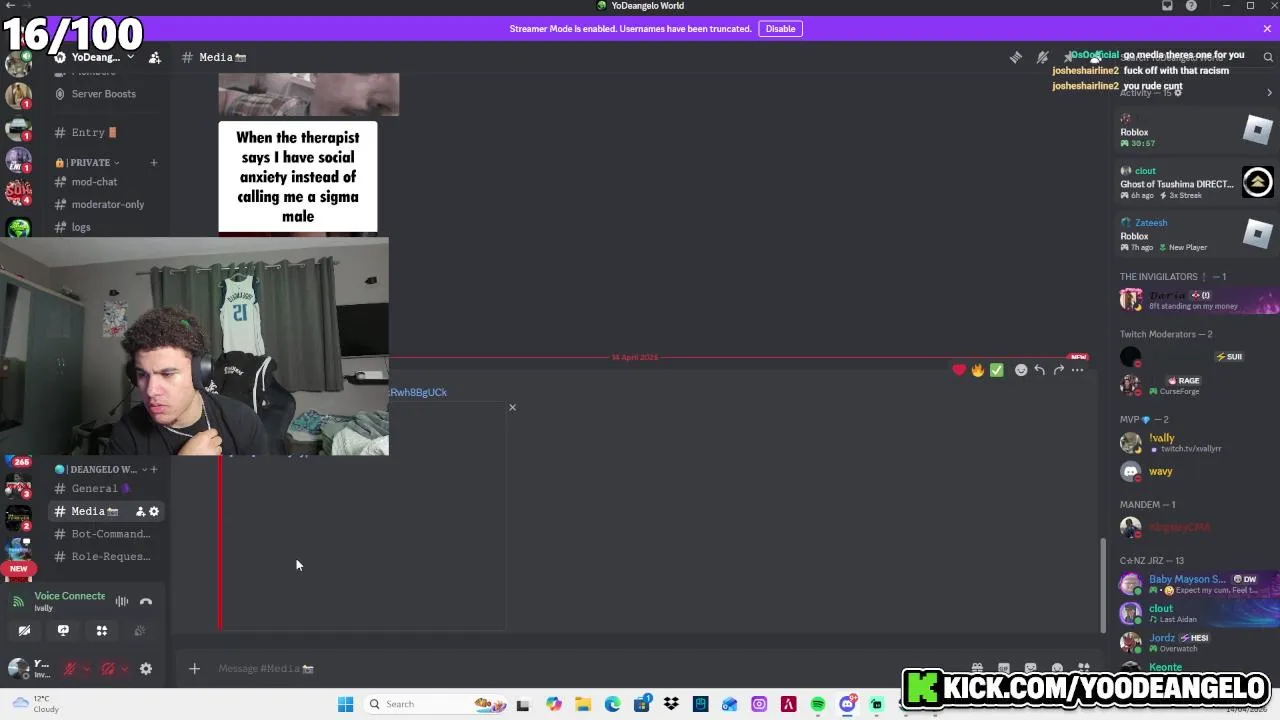Screen dimensions: 1280x720
Task: Reply to the hovered message
Action: pos(1040,370)
